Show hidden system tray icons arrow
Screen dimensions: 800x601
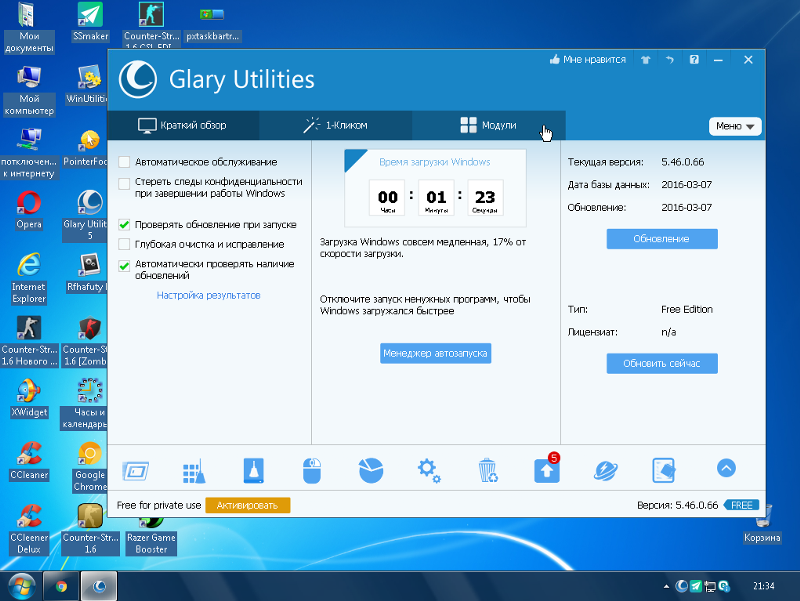tap(666, 587)
